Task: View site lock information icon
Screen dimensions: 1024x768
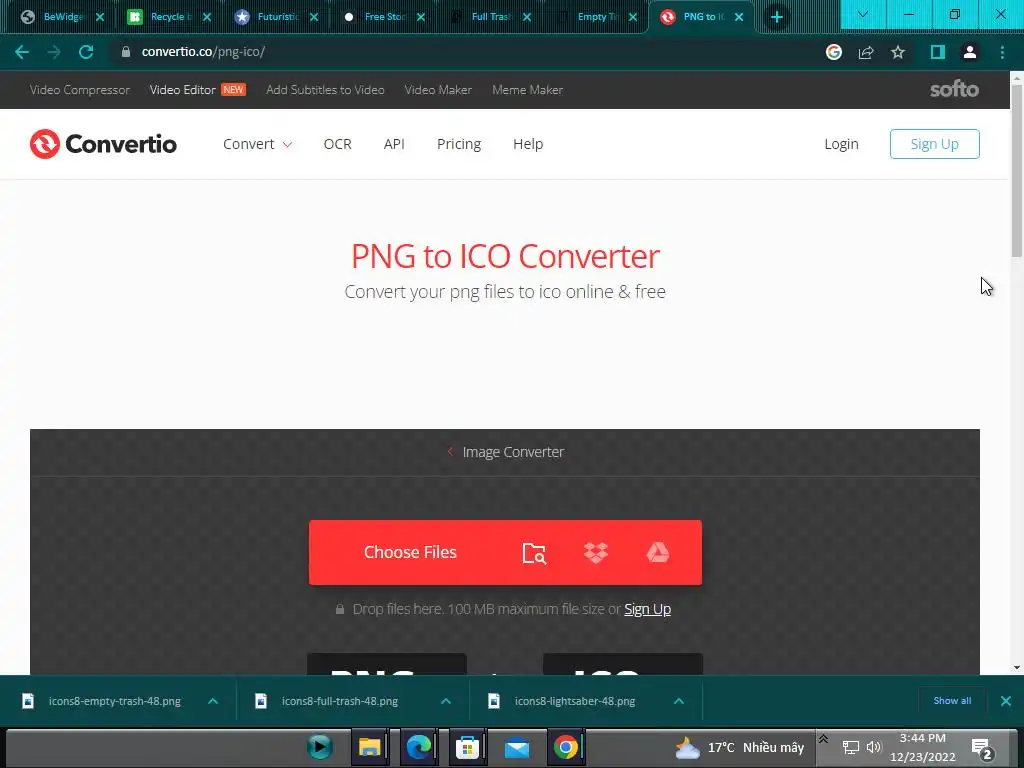Action: click(126, 52)
